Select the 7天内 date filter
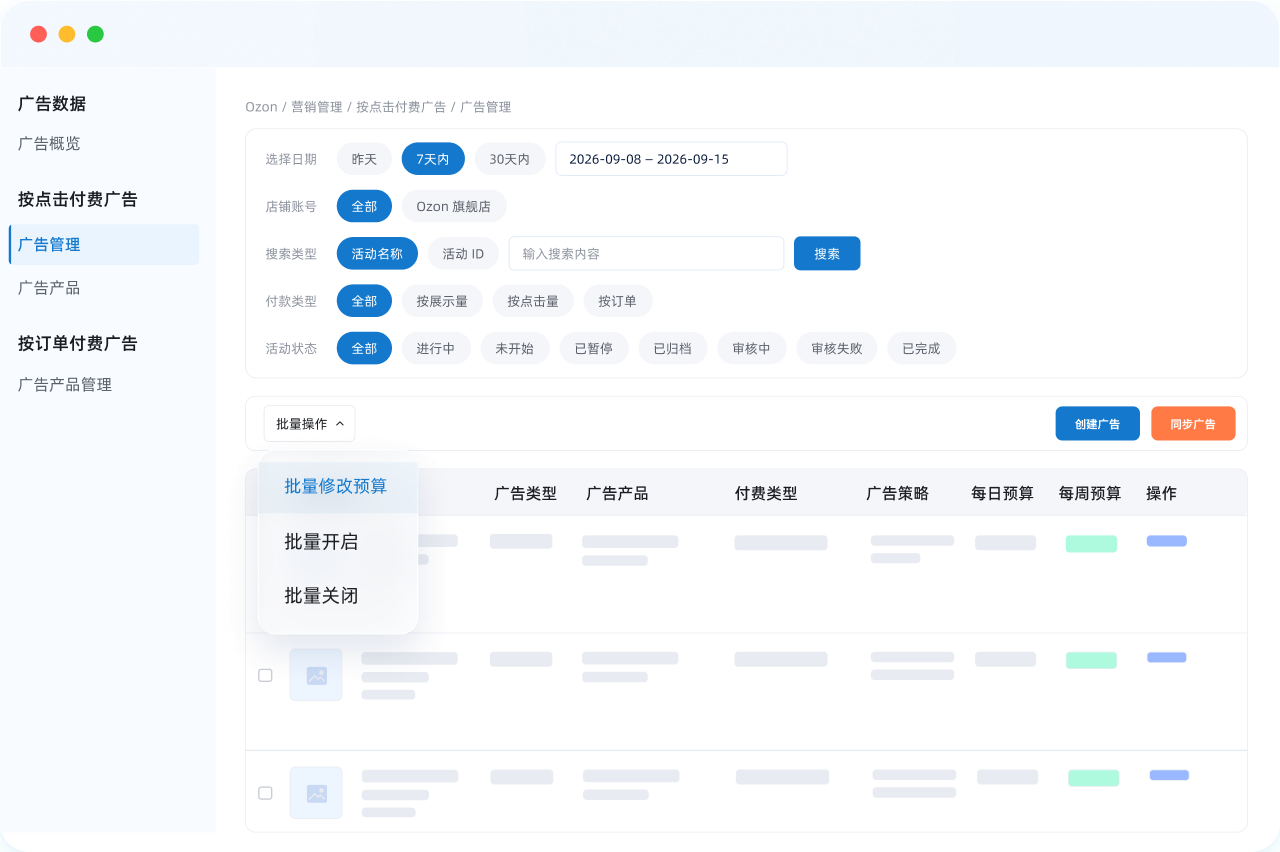The image size is (1280, 852). tap(433, 159)
